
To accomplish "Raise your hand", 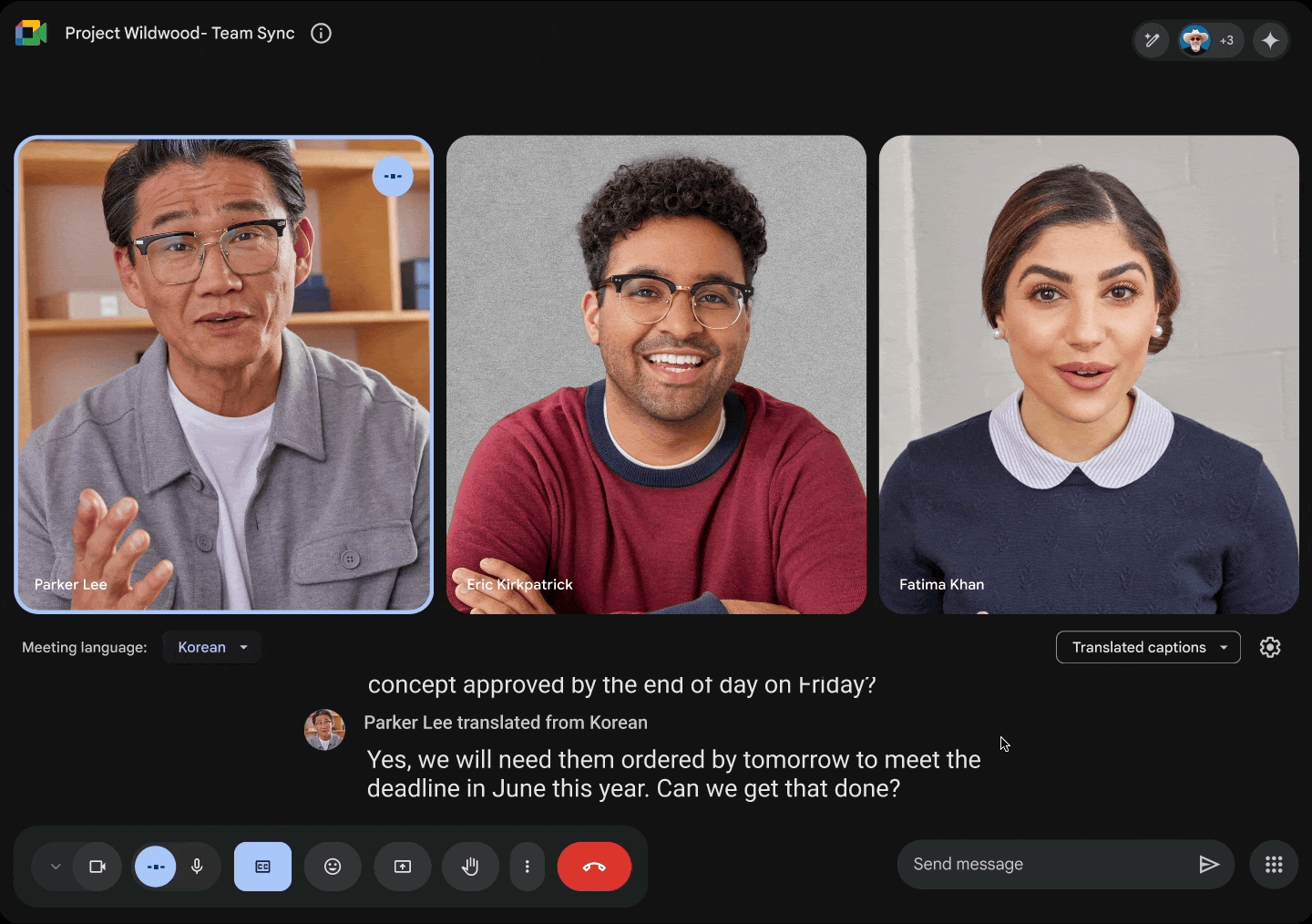I will click(x=470, y=867).
